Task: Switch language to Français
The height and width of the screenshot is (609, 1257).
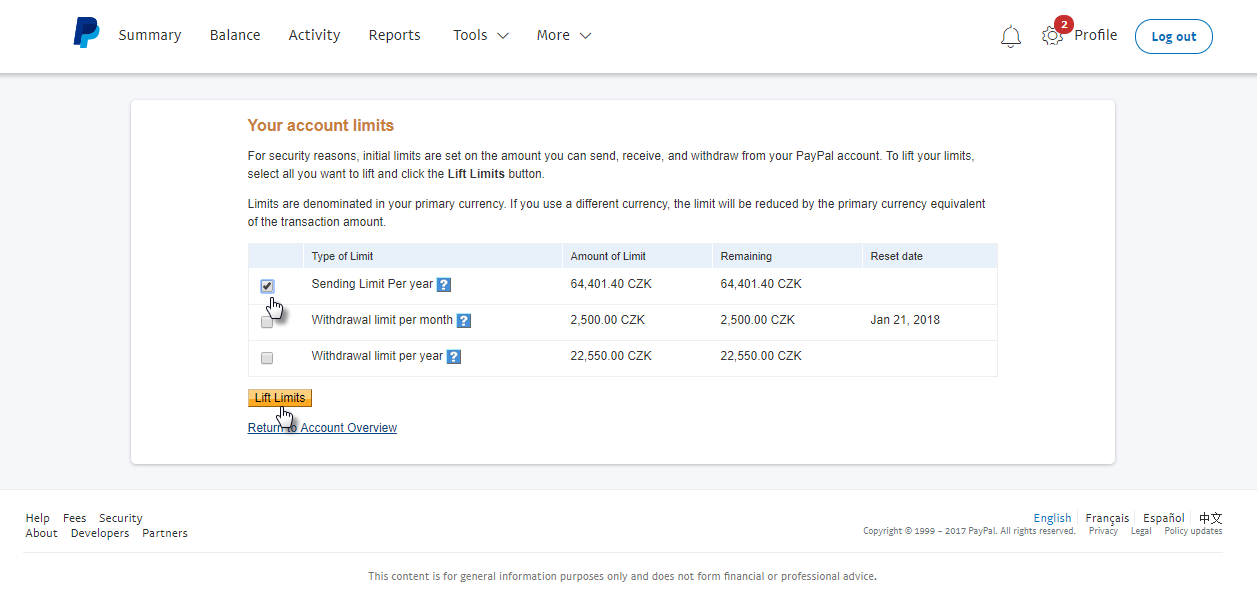Action: click(x=1106, y=518)
